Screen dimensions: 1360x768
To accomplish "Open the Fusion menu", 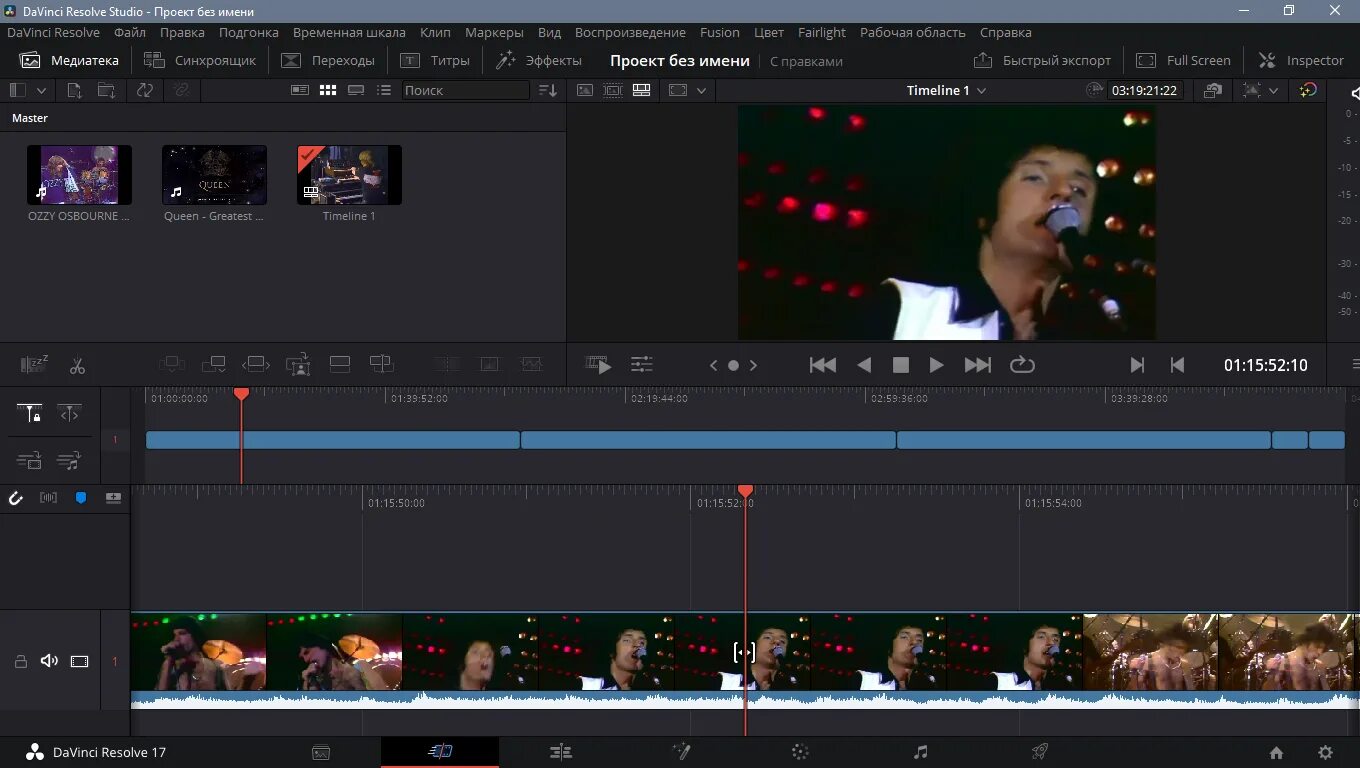I will pos(720,32).
